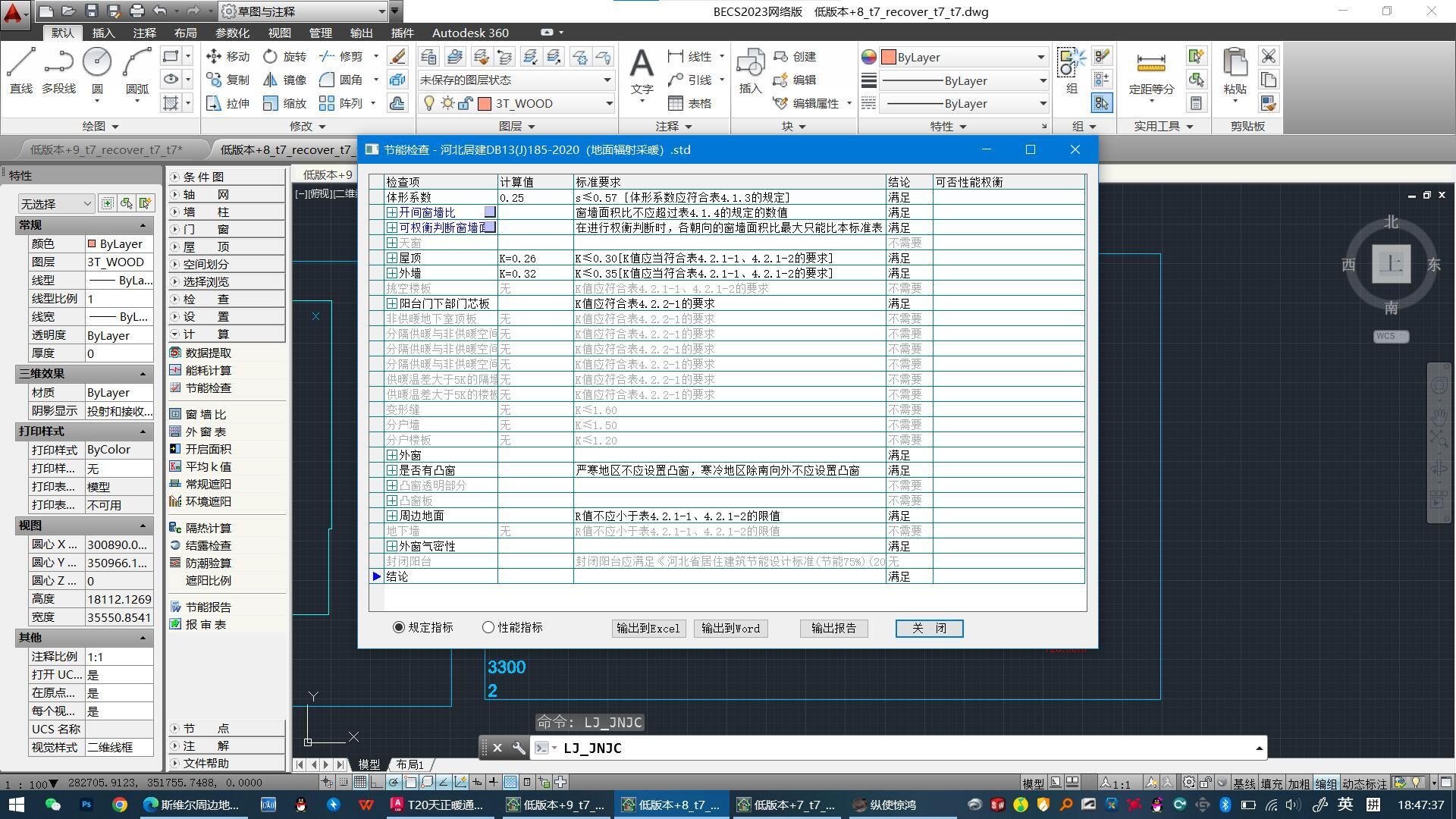Open the 参数化 ribbon tab

[232, 33]
